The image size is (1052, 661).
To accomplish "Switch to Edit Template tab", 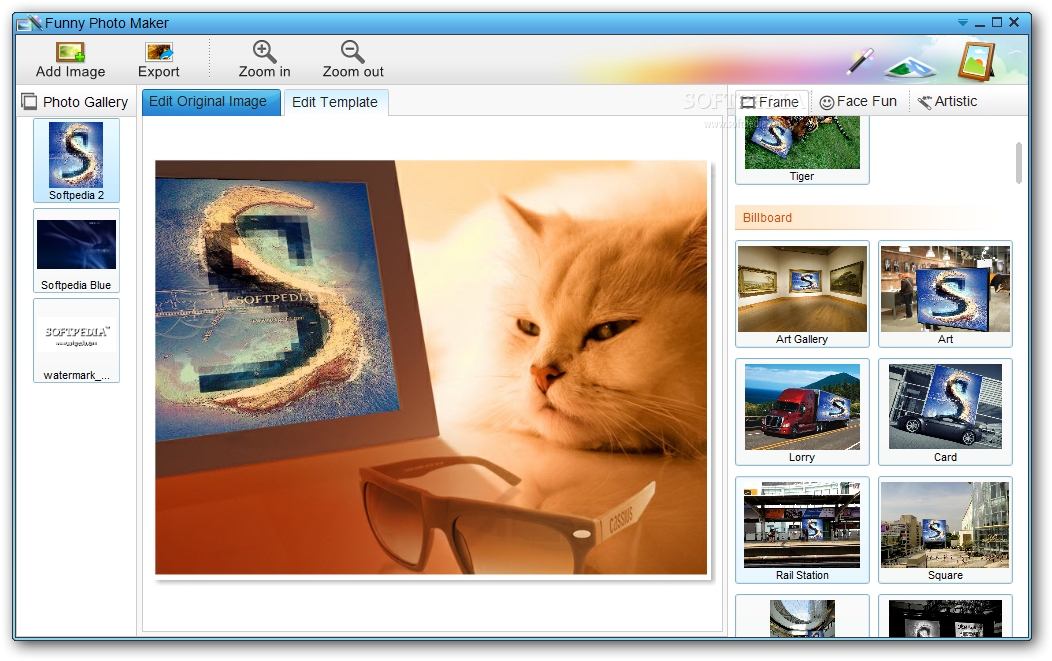I will coord(335,103).
